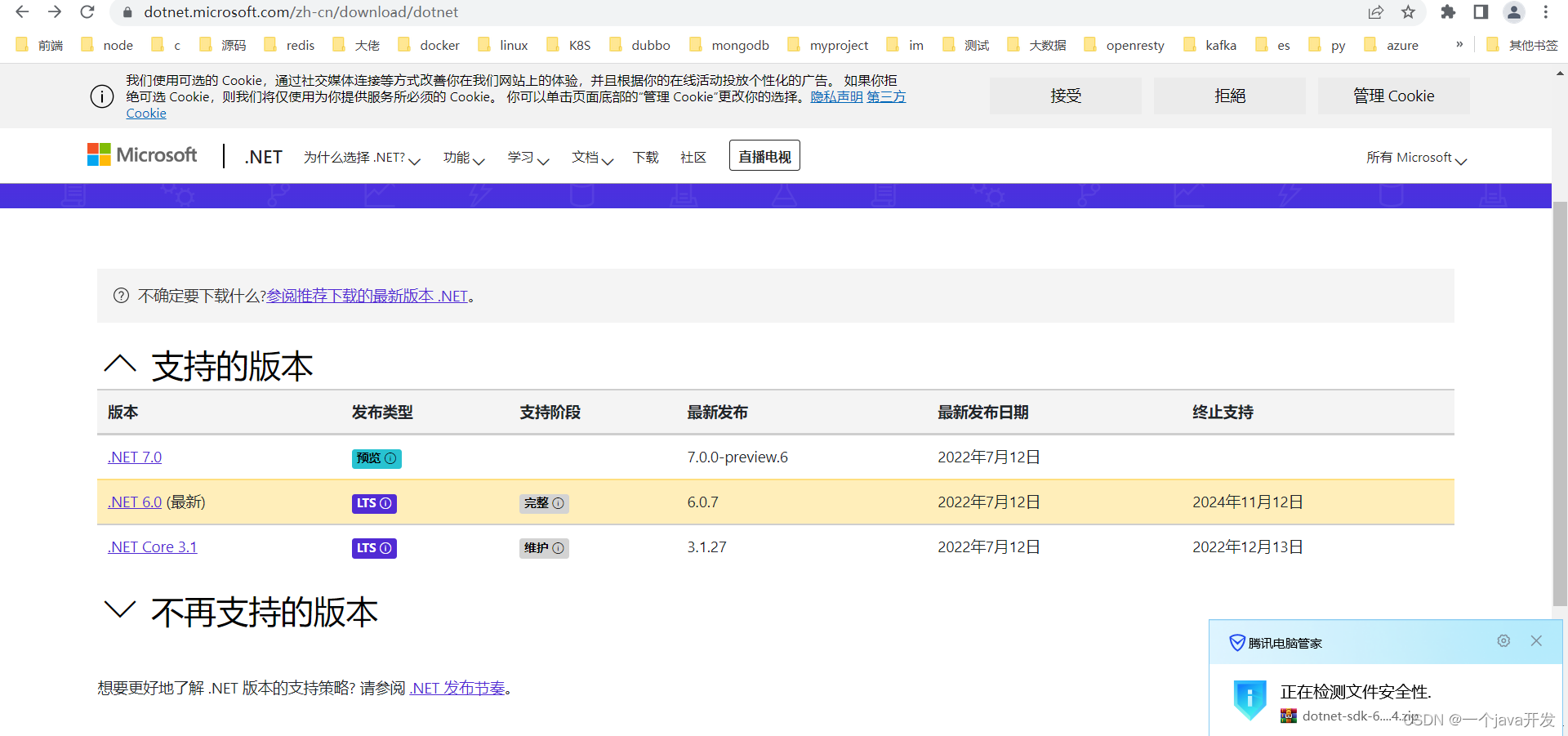The image size is (1568, 736).
Task: Click cookie notice info icon
Action: (102, 96)
